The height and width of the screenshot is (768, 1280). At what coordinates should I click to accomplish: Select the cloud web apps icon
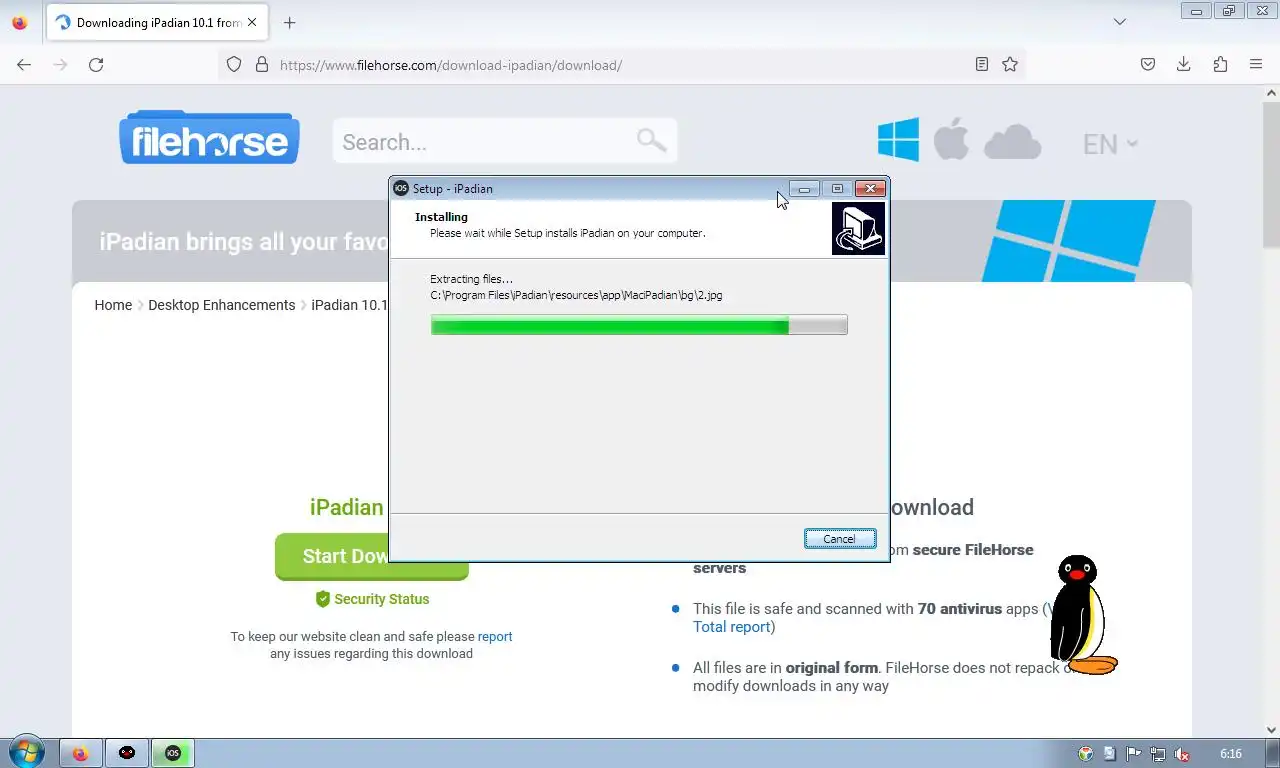pyautogui.click(x=1012, y=142)
